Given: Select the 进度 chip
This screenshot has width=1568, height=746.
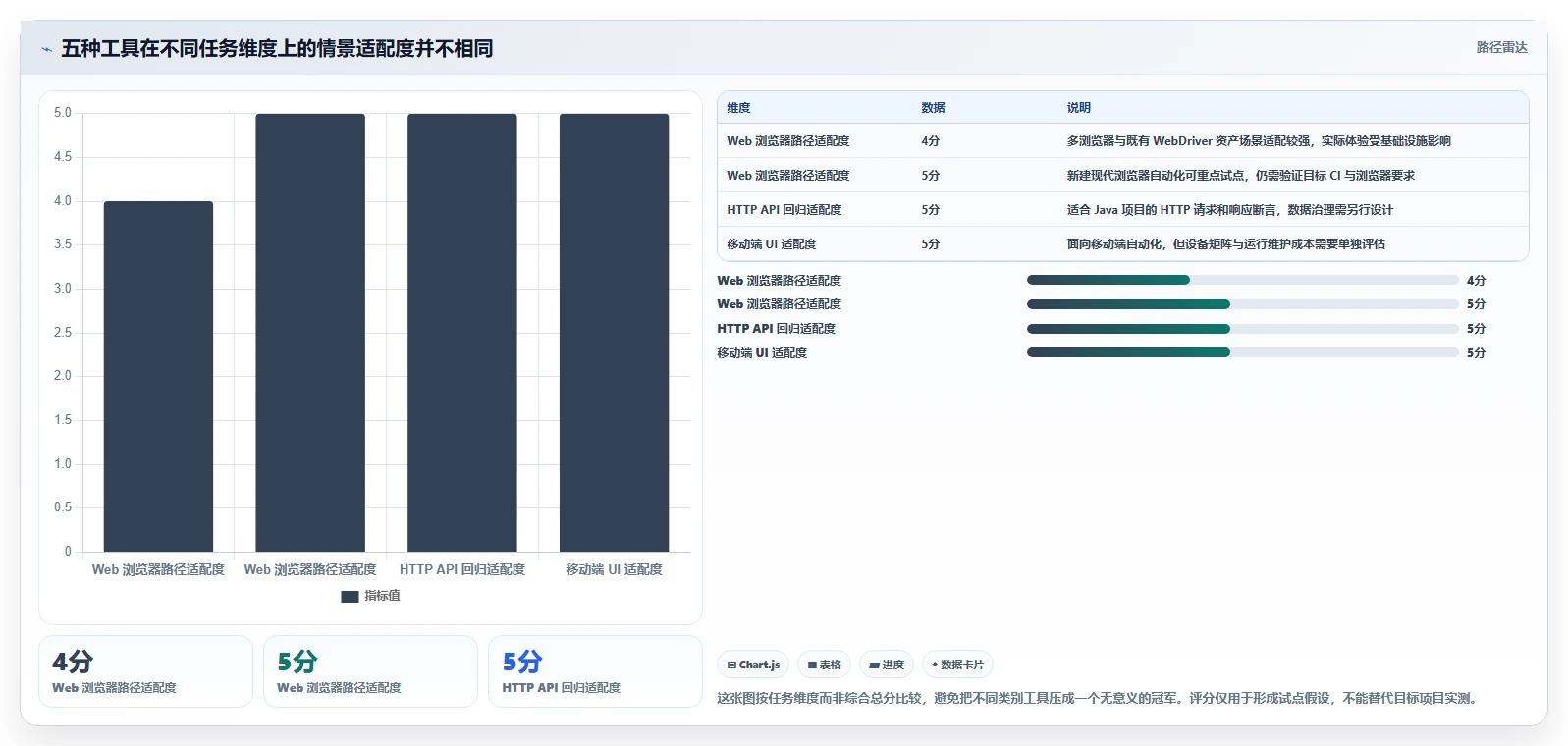Looking at the screenshot, I should click(887, 665).
